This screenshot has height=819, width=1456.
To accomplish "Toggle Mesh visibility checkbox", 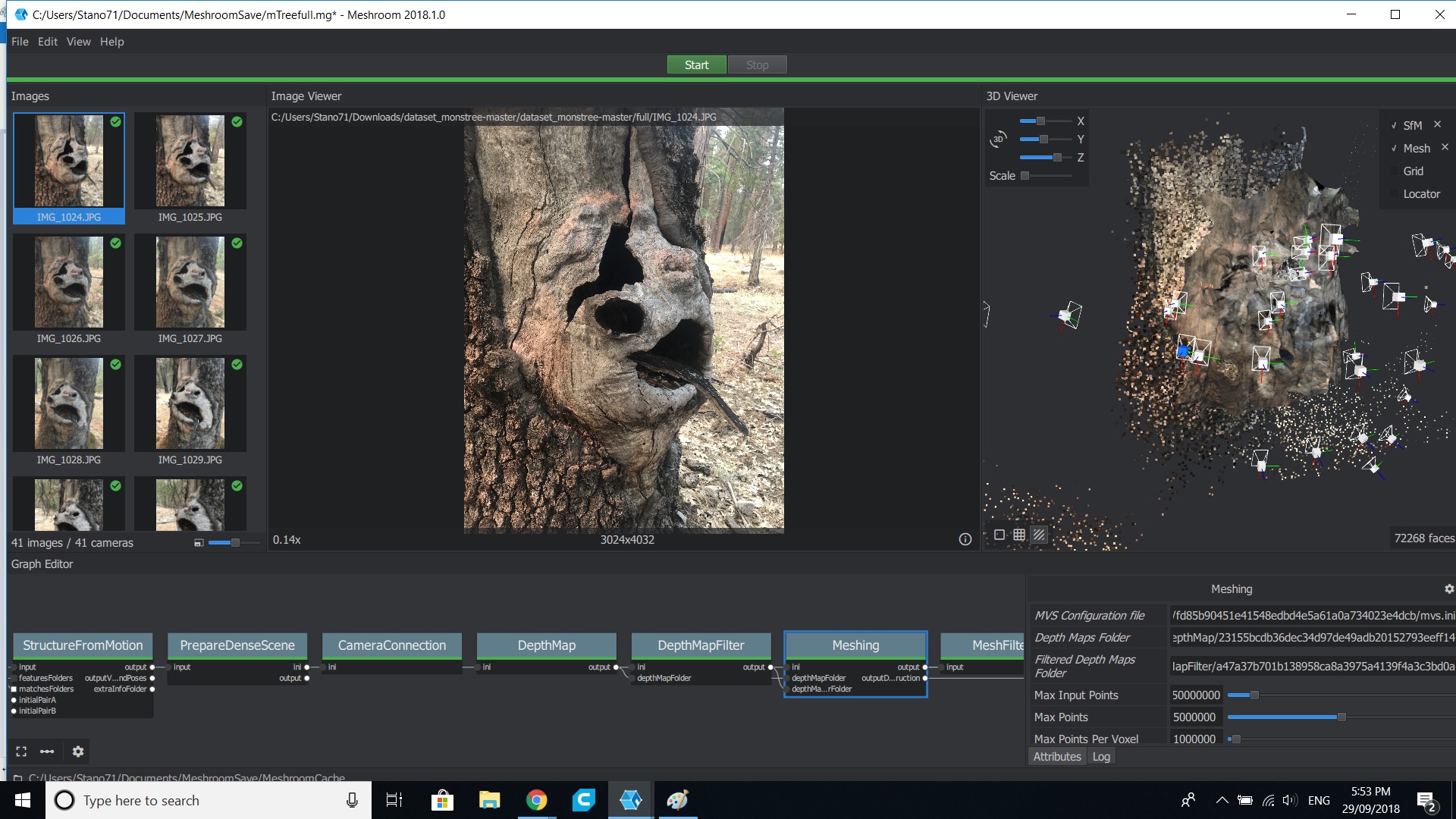I will coord(1394,148).
